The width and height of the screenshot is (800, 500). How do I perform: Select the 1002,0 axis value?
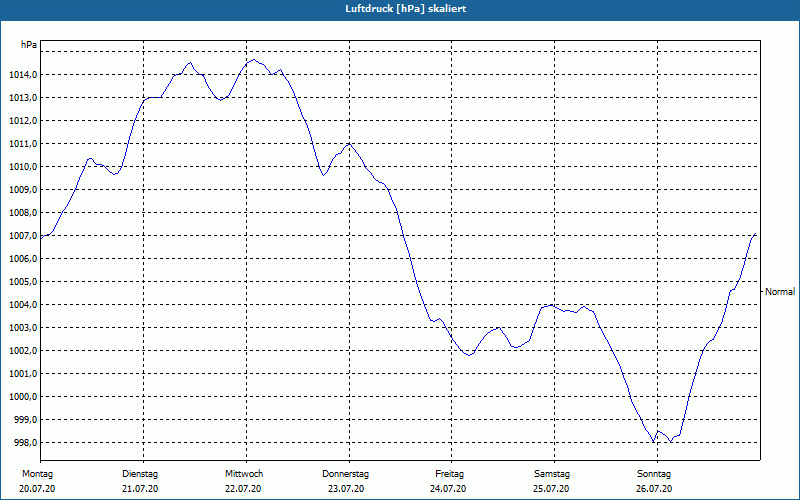click(x=23, y=351)
